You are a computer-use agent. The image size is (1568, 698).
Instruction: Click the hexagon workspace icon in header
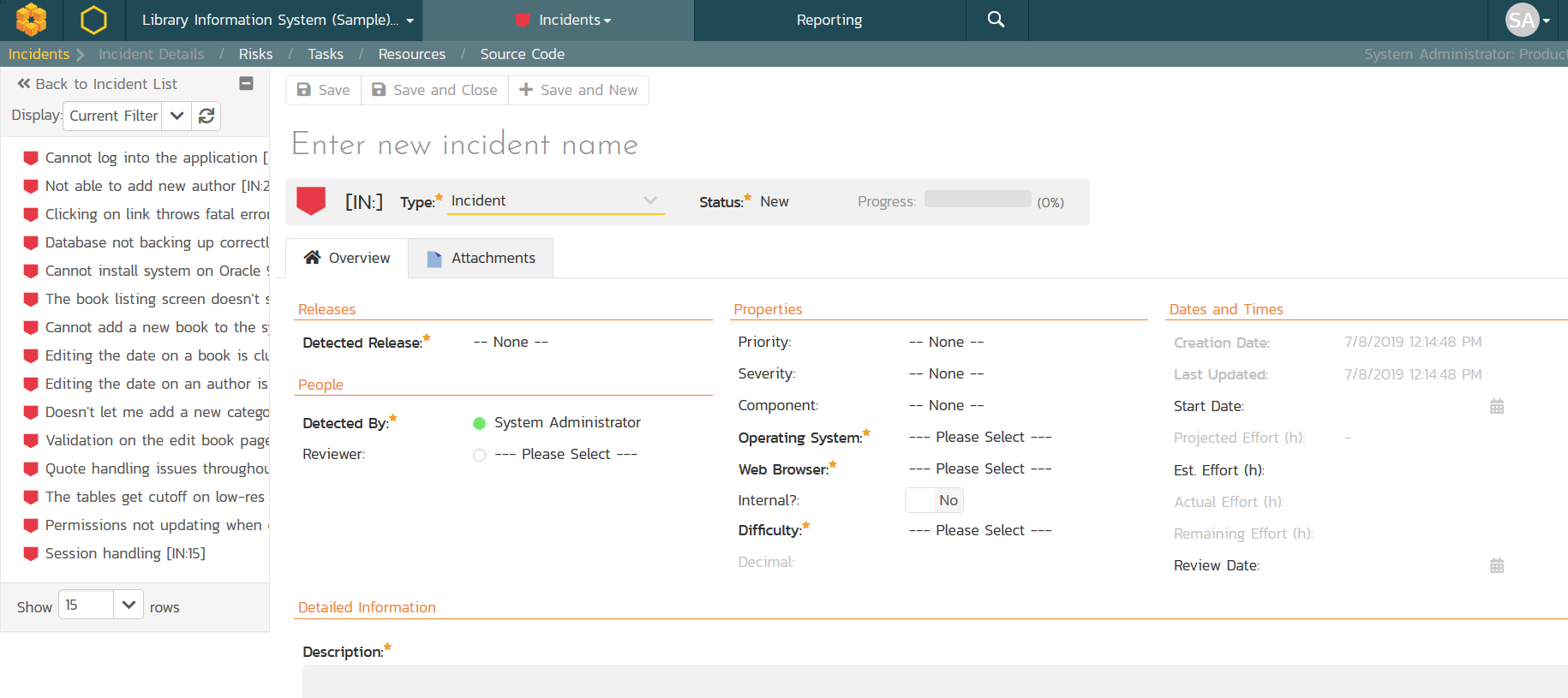pos(93,20)
